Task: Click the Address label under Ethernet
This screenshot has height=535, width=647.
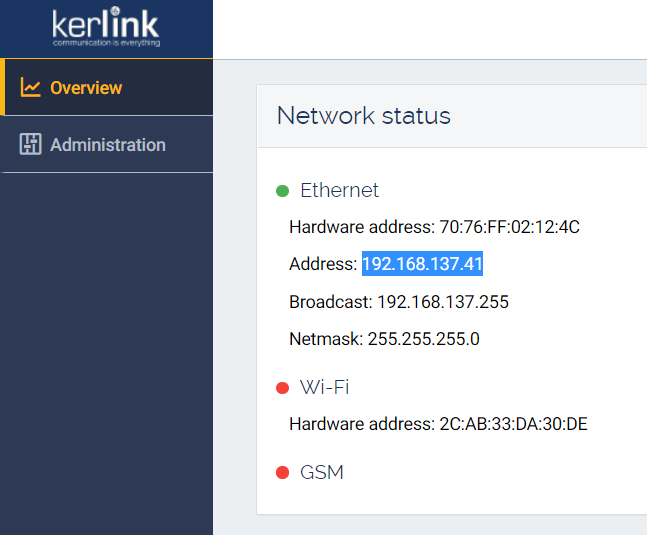Action: click(323, 264)
